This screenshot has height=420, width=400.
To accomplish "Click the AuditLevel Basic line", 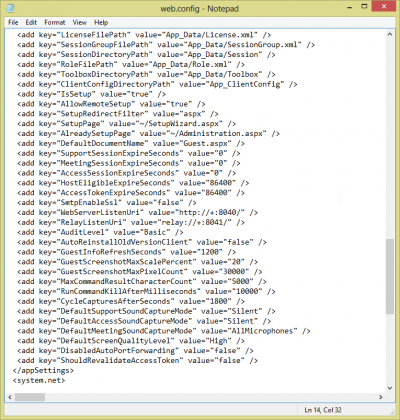I will click(100, 232).
